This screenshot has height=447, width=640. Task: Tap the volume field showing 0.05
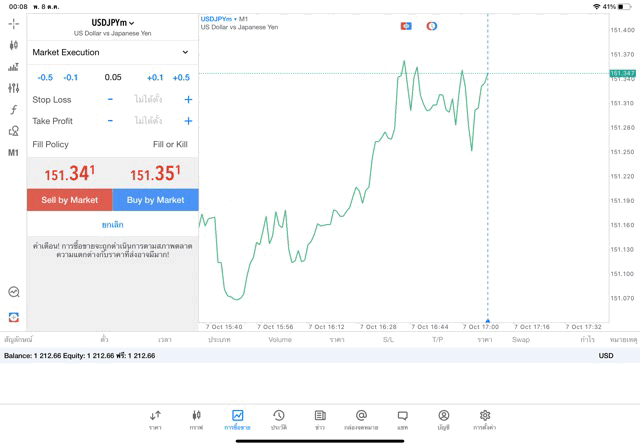click(113, 77)
